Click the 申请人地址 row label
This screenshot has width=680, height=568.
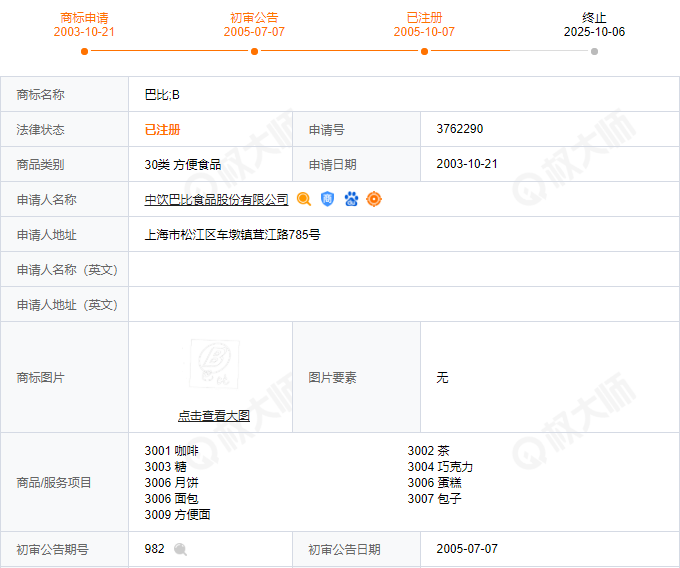[46, 235]
